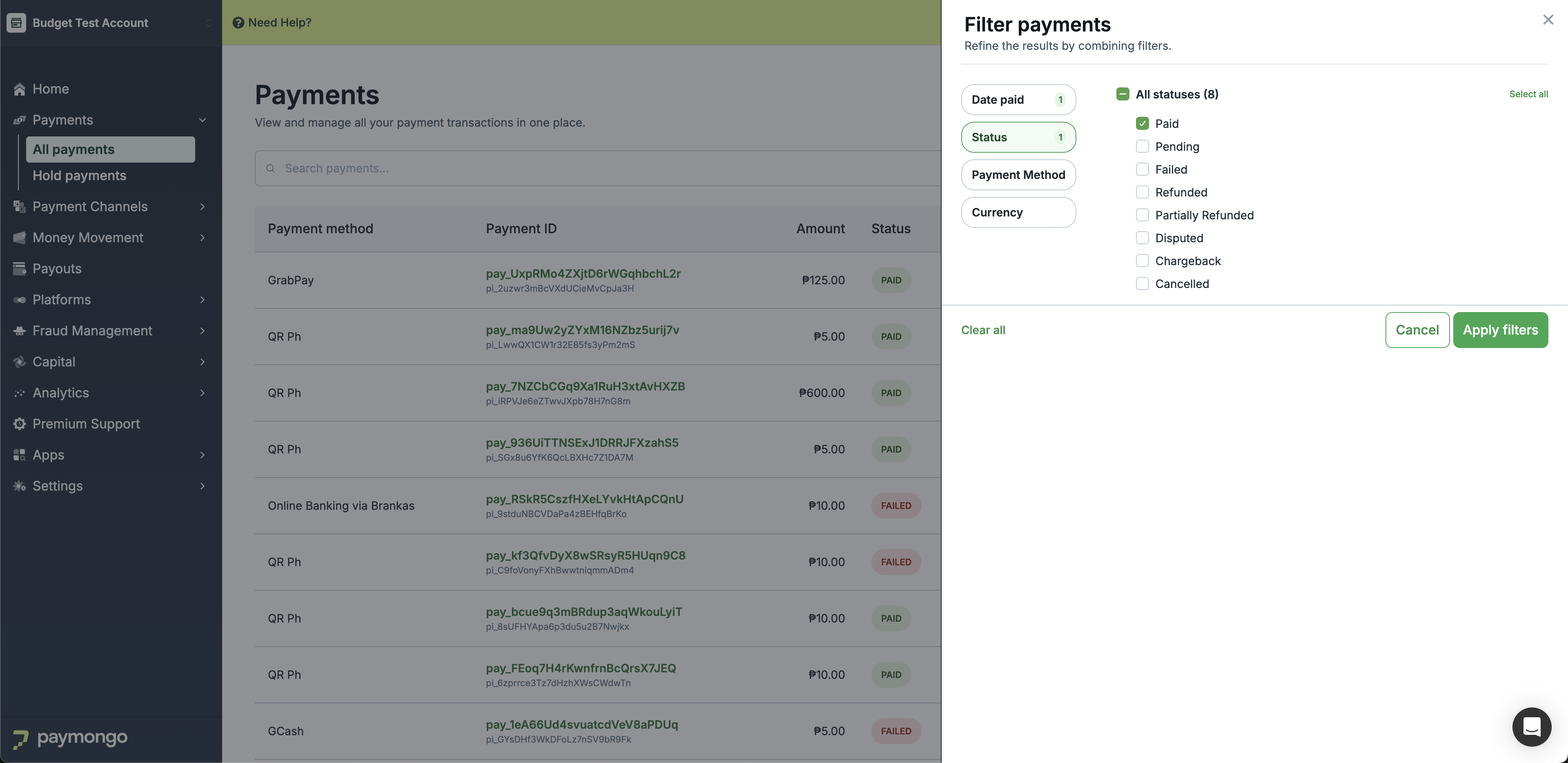Click the Fraud Management icon
The image size is (1568, 763).
20,331
